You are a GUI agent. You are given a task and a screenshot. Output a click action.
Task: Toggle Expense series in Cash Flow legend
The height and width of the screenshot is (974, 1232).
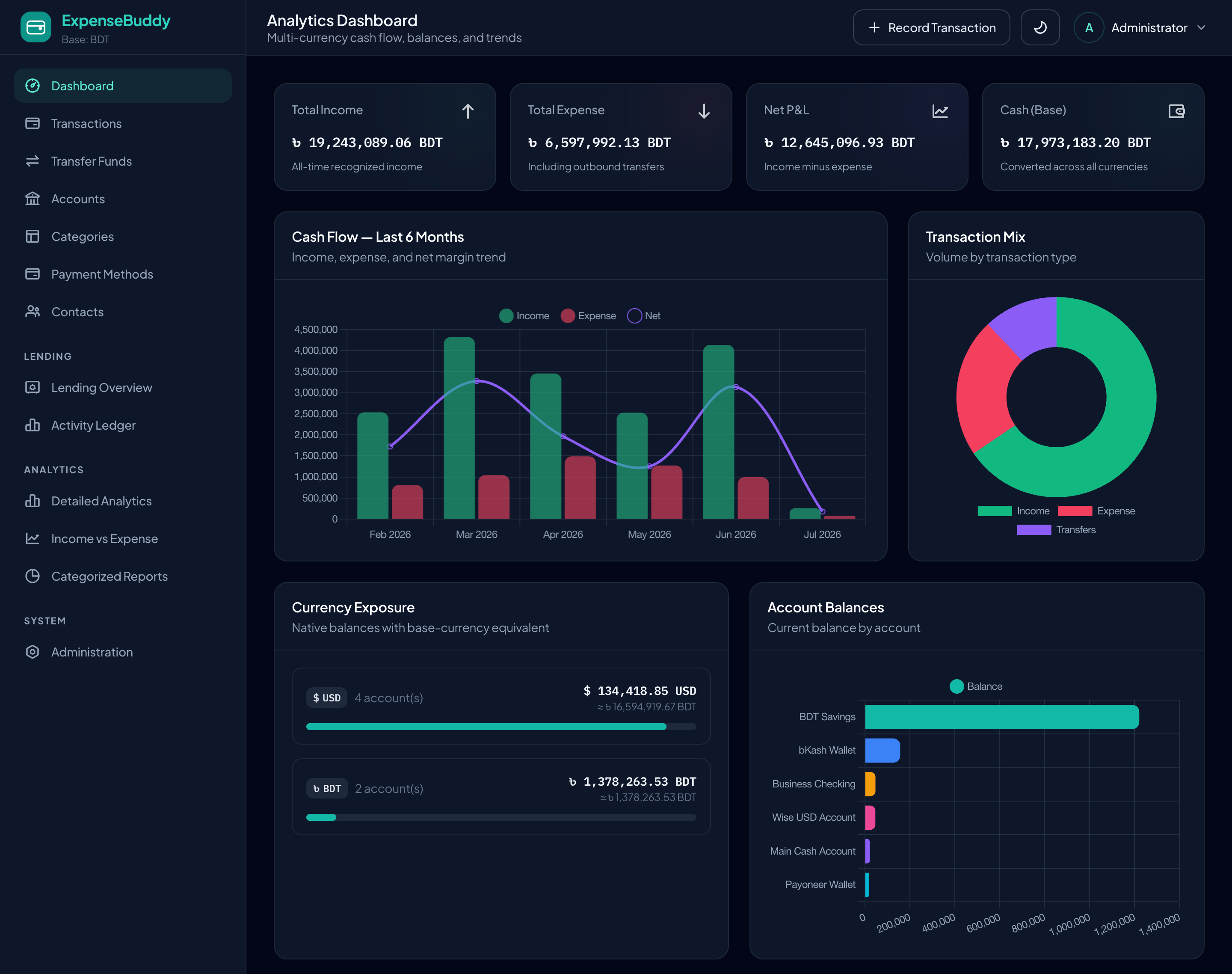(x=588, y=316)
